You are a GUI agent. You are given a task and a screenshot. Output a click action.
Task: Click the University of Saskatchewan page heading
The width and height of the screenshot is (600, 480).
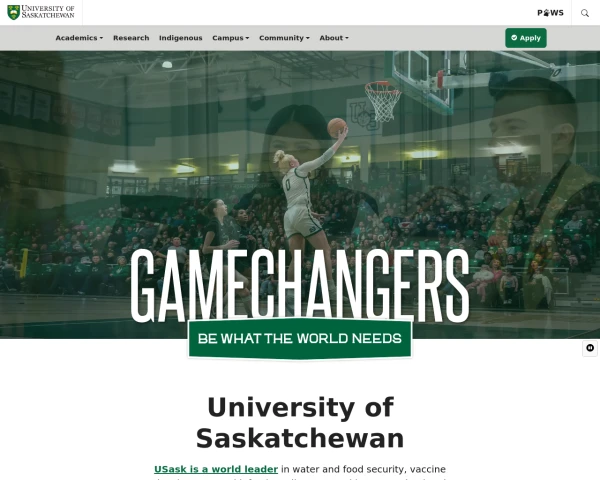coord(300,423)
